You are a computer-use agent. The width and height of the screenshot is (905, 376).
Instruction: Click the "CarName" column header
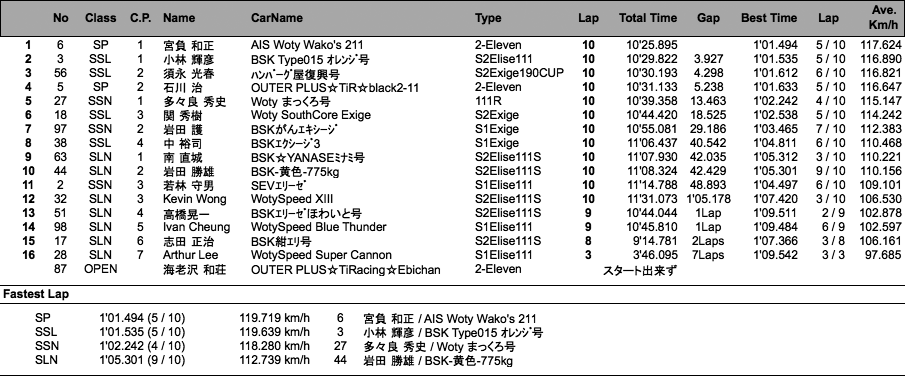pyautogui.click(x=276, y=18)
